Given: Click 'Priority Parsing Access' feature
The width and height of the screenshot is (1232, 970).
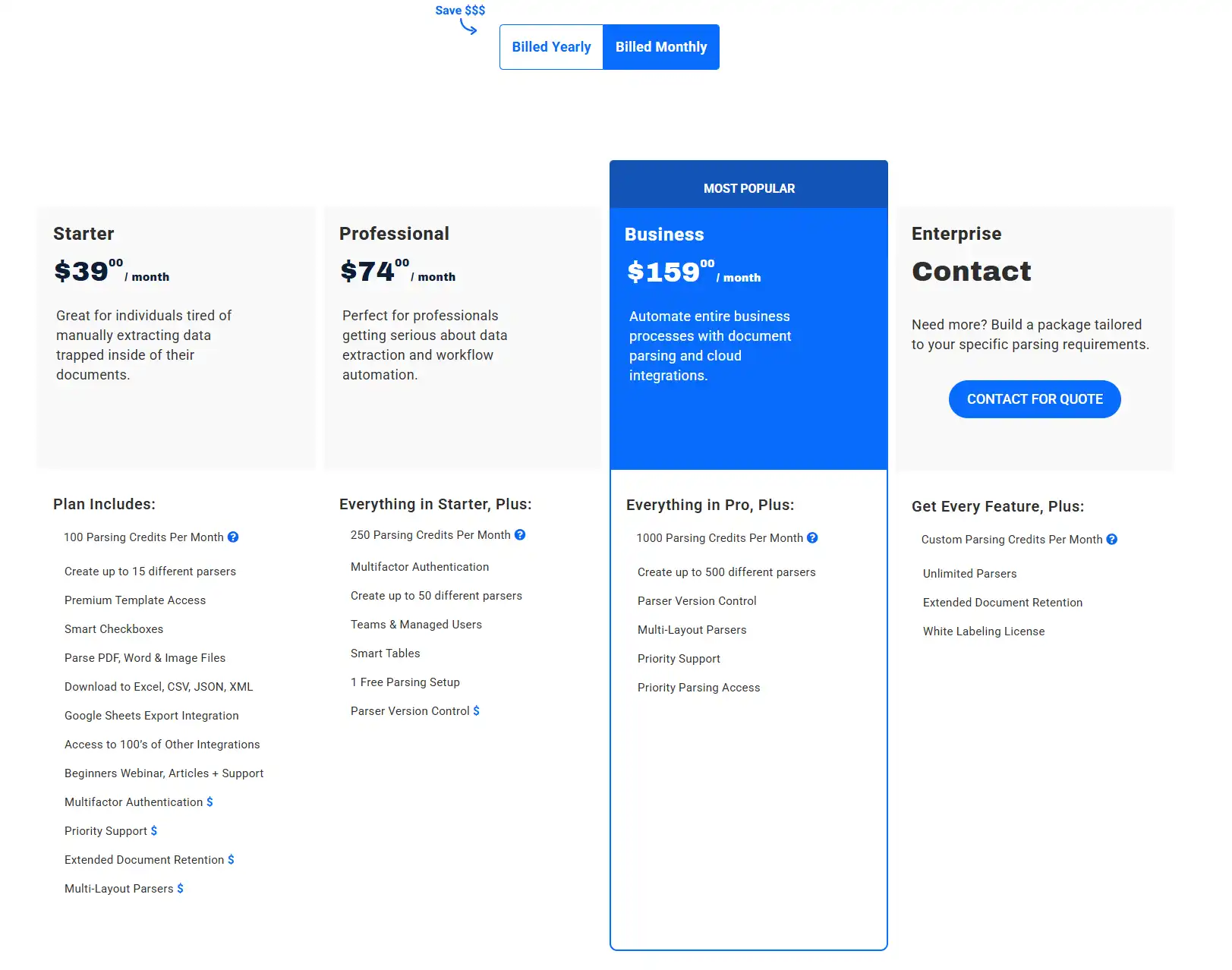Looking at the screenshot, I should (x=698, y=688).
